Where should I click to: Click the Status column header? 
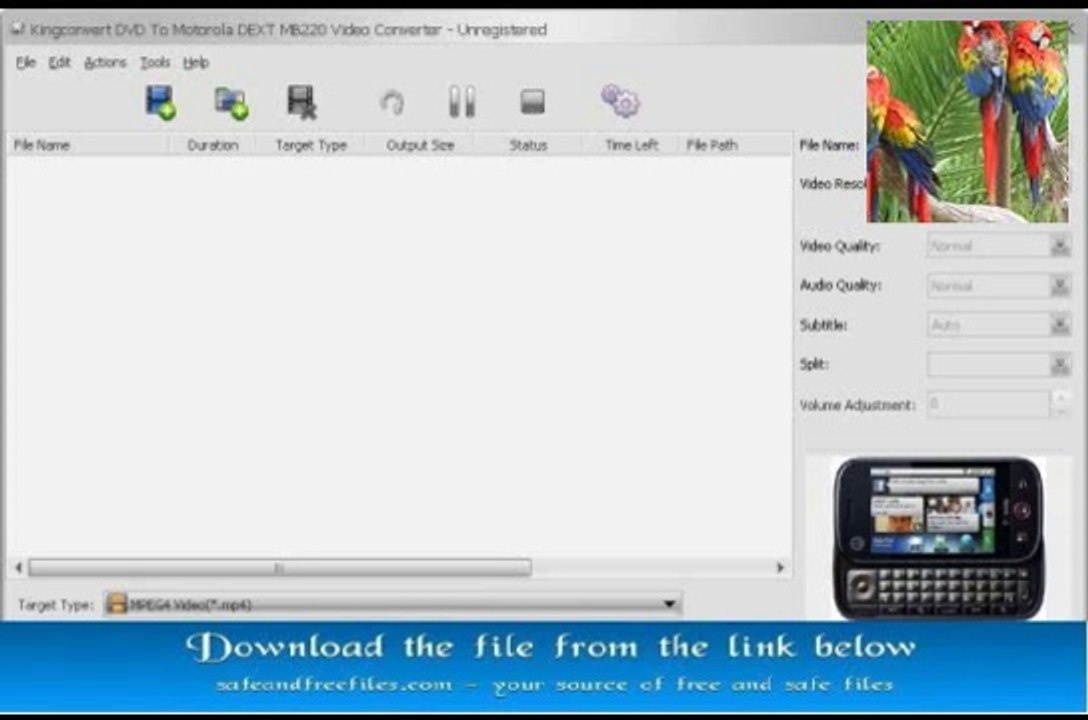[x=528, y=145]
